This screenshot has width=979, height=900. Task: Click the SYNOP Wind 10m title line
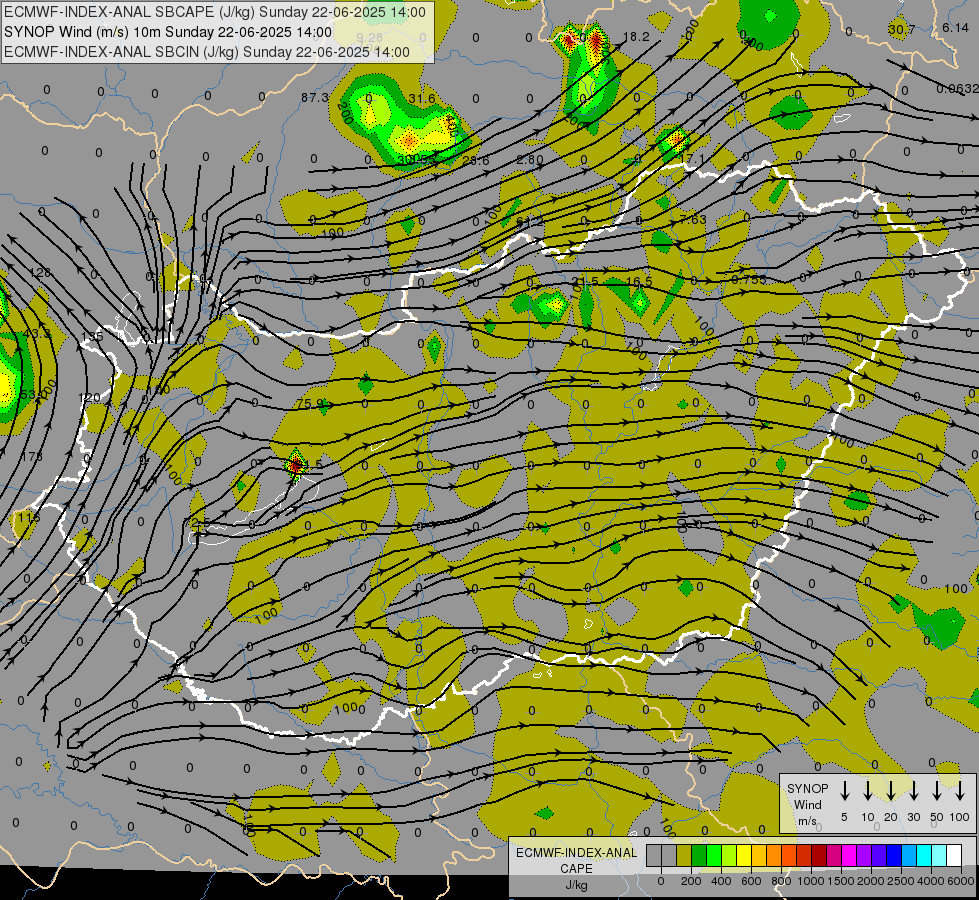pyautogui.click(x=168, y=32)
